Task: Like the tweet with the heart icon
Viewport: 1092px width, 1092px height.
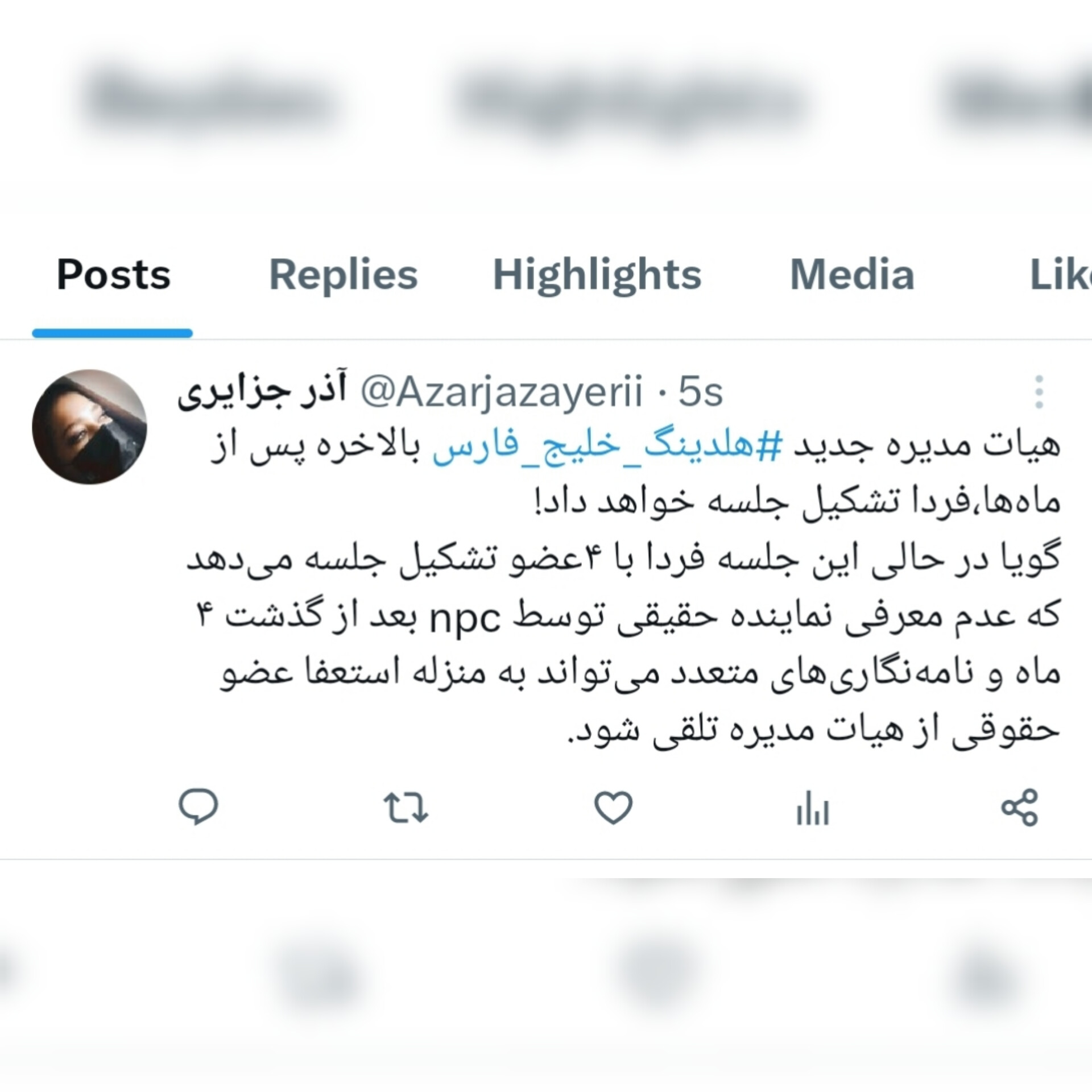Action: [613, 808]
